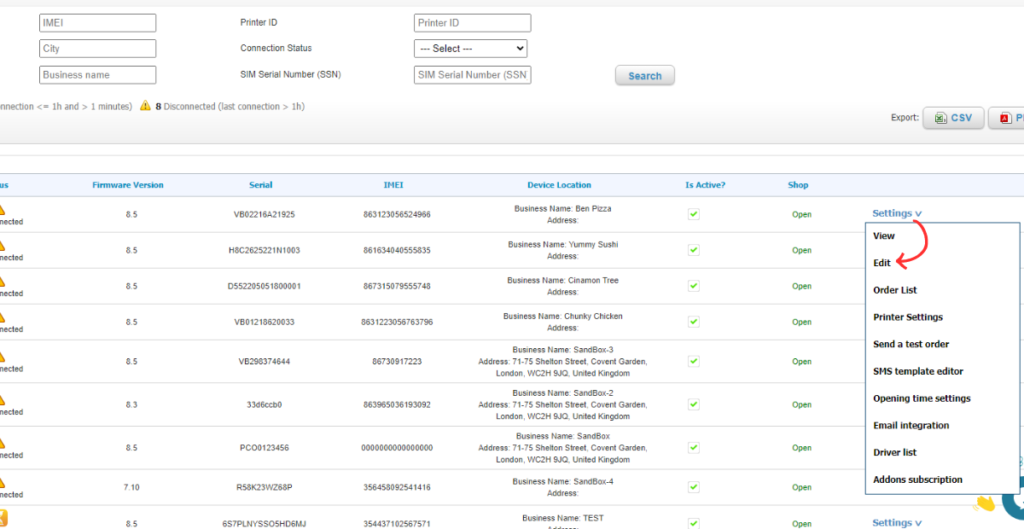Toggle Is Active checkbox for Yummy Sushi

(x=693, y=250)
